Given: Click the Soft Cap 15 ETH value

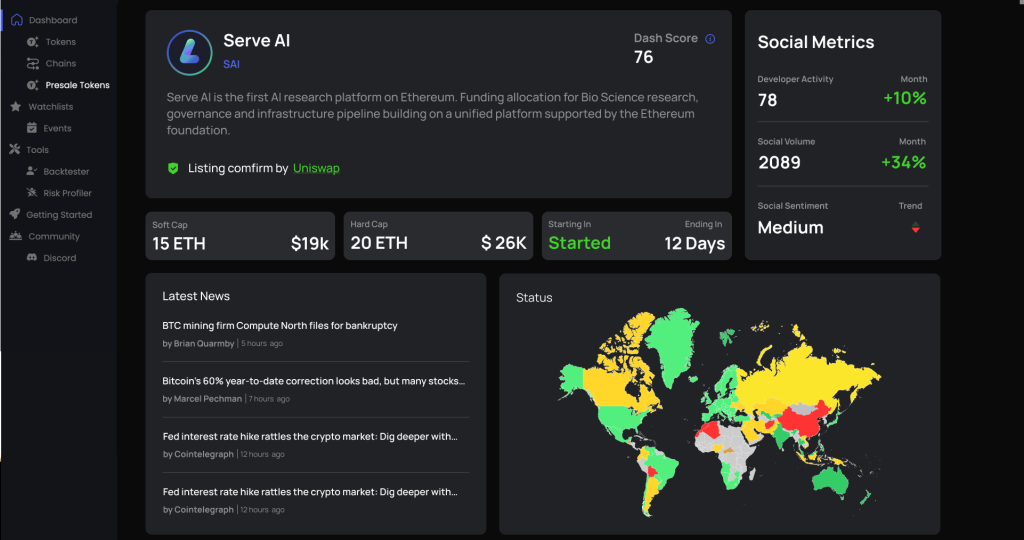Looking at the screenshot, I should coord(179,244).
